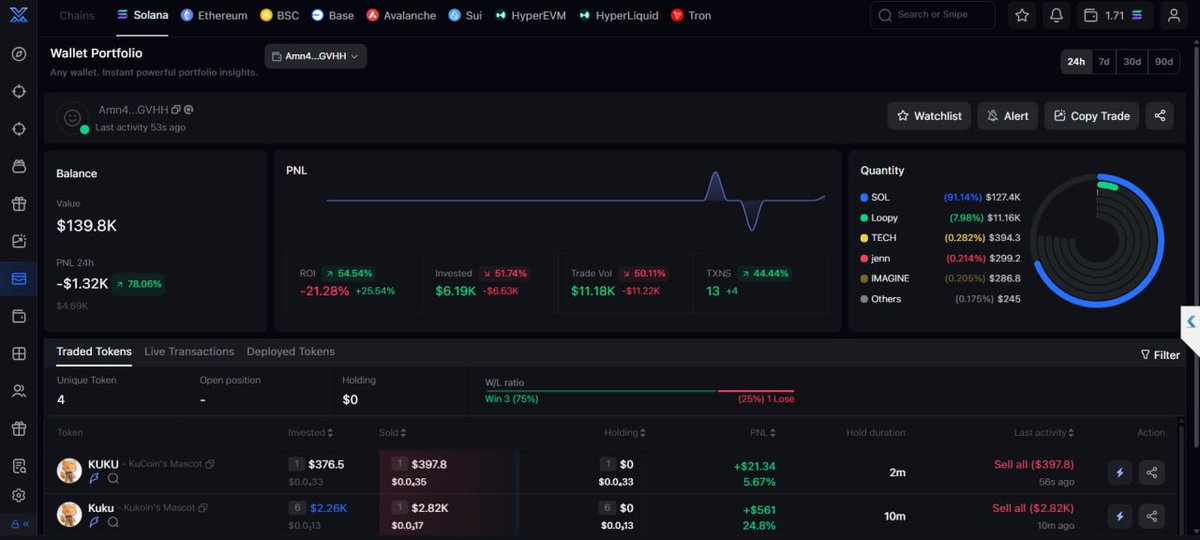Click share icon in Kuku Kukoin row
Screen dimensions: 1200x540
(1152, 516)
